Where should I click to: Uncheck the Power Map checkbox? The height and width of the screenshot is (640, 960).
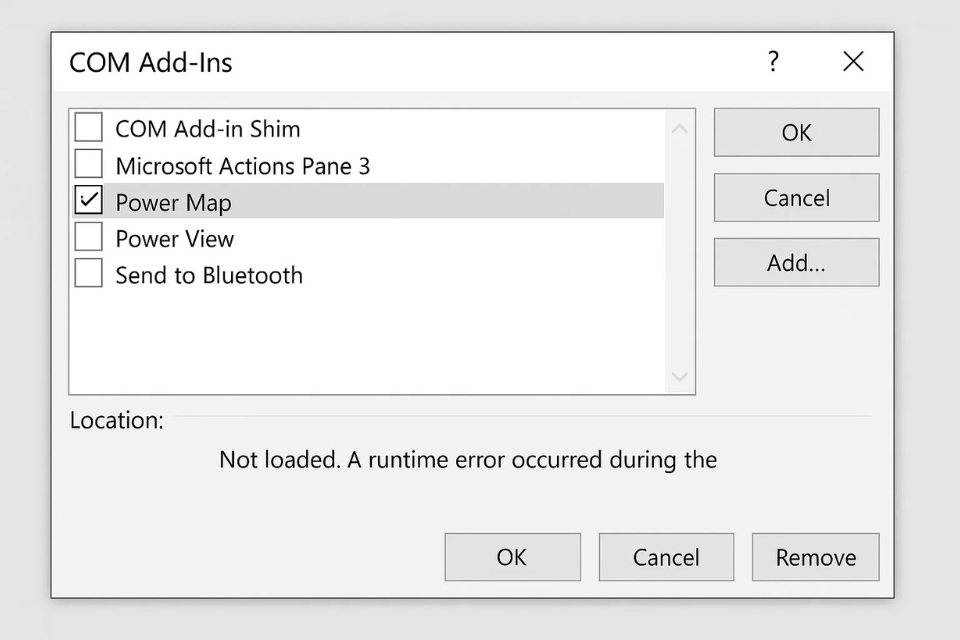[89, 201]
